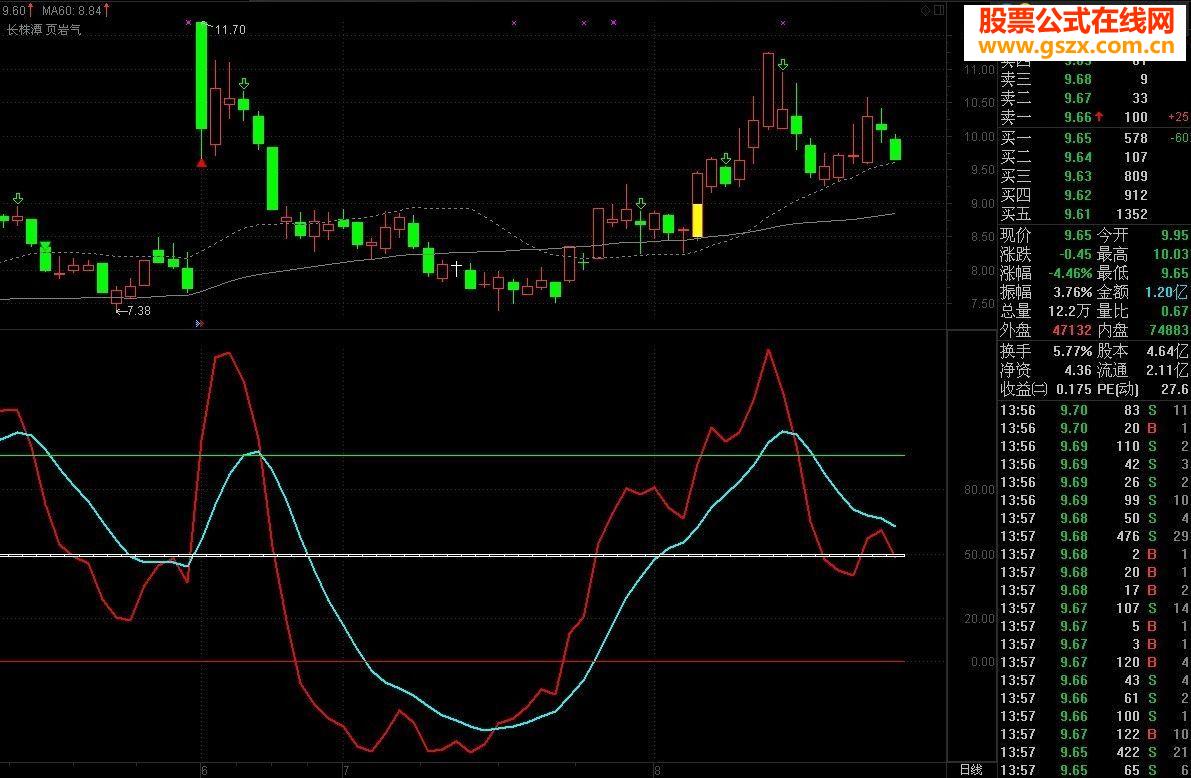
Task: Select the 13:56 tick with volume 110
Action: 1094,446
